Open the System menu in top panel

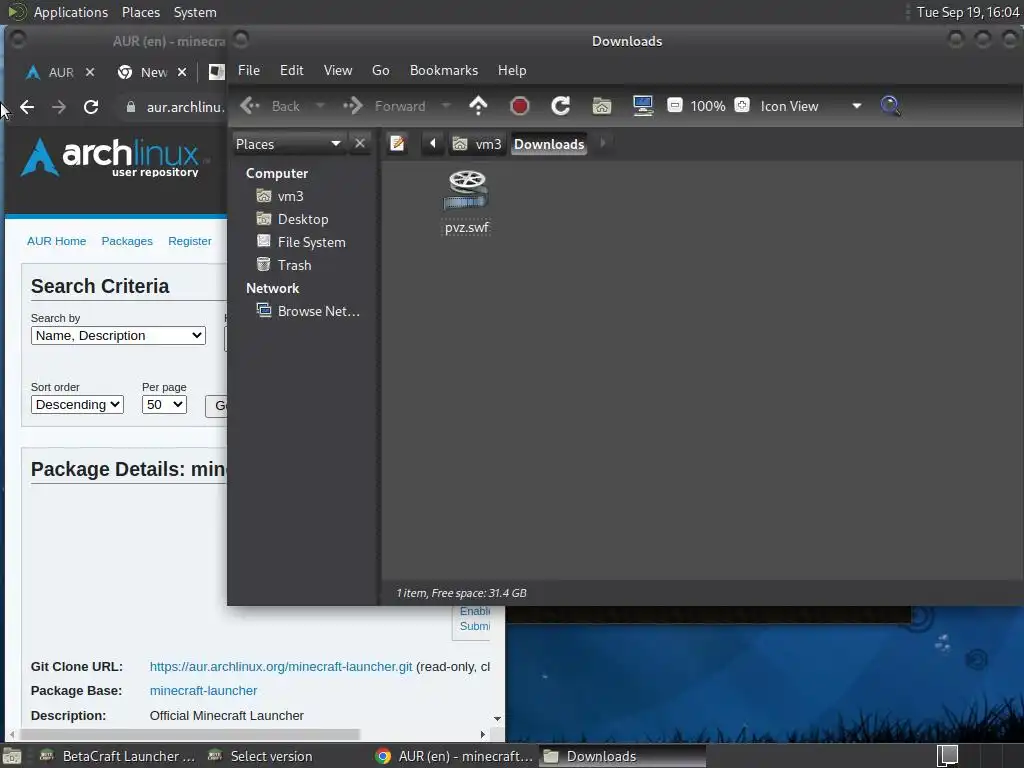click(195, 12)
